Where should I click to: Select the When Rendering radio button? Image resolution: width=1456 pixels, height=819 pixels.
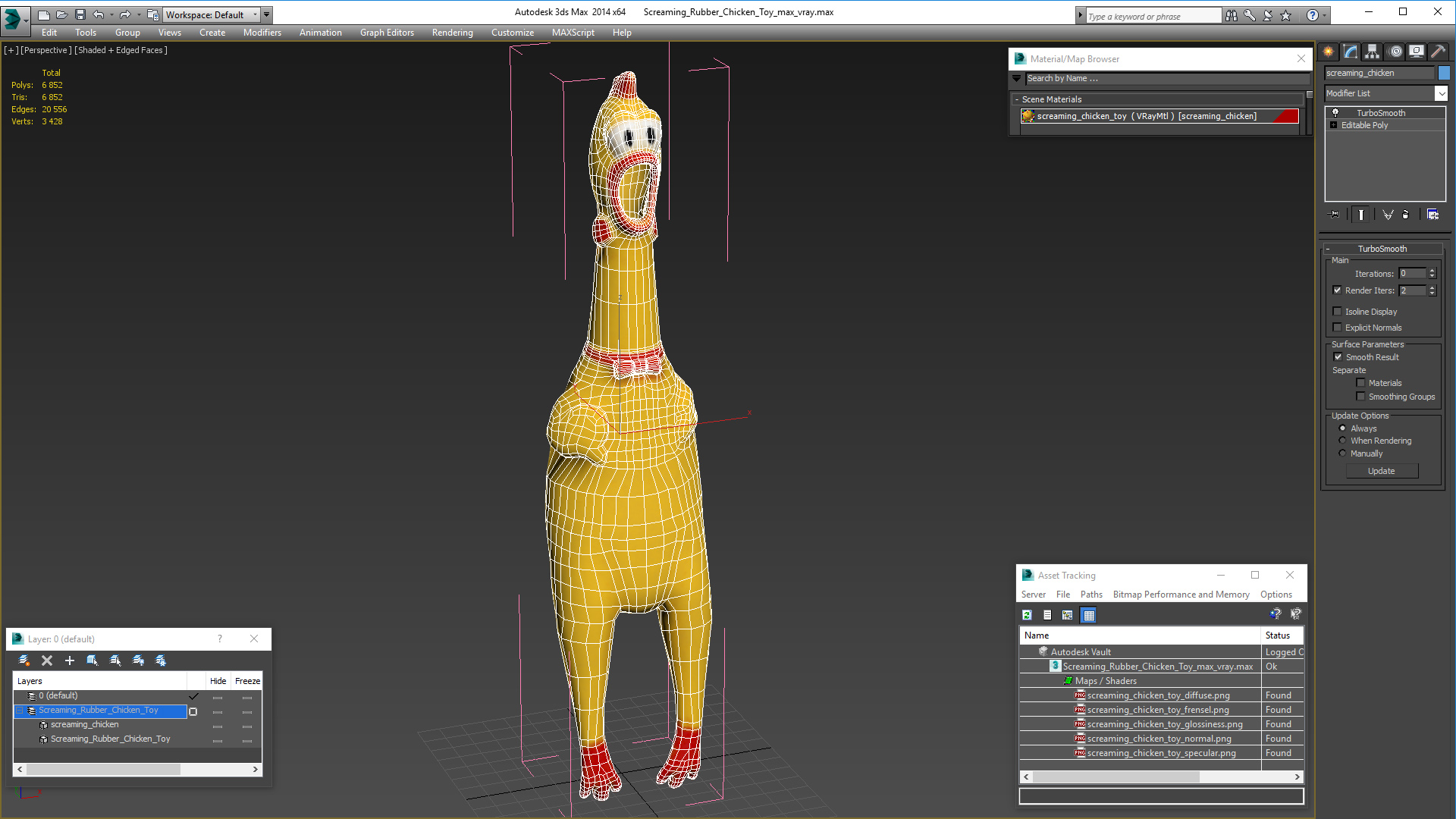1343,441
